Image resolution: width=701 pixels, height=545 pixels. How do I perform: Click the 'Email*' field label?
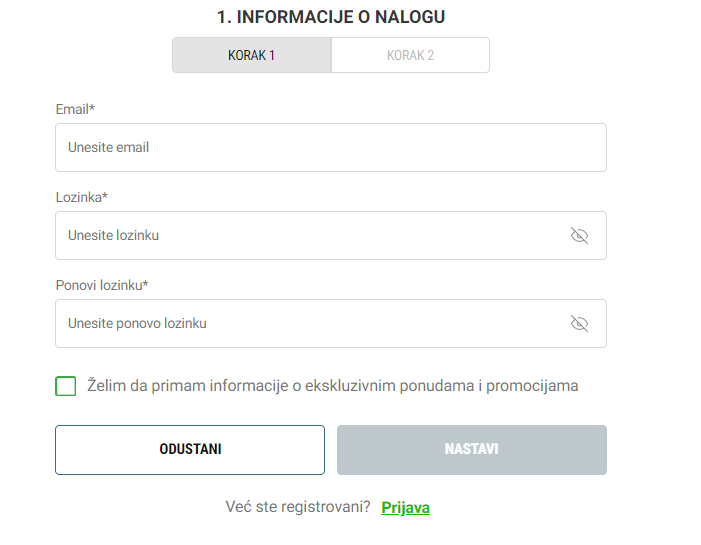point(75,109)
